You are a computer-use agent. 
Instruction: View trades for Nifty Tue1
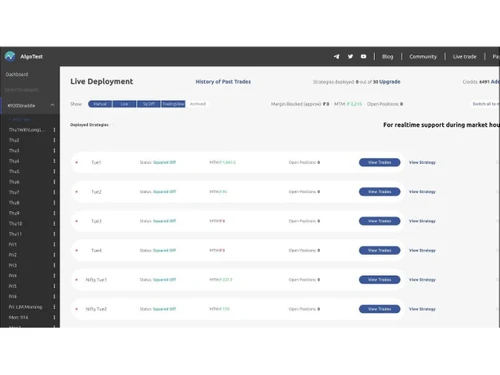[380, 280]
